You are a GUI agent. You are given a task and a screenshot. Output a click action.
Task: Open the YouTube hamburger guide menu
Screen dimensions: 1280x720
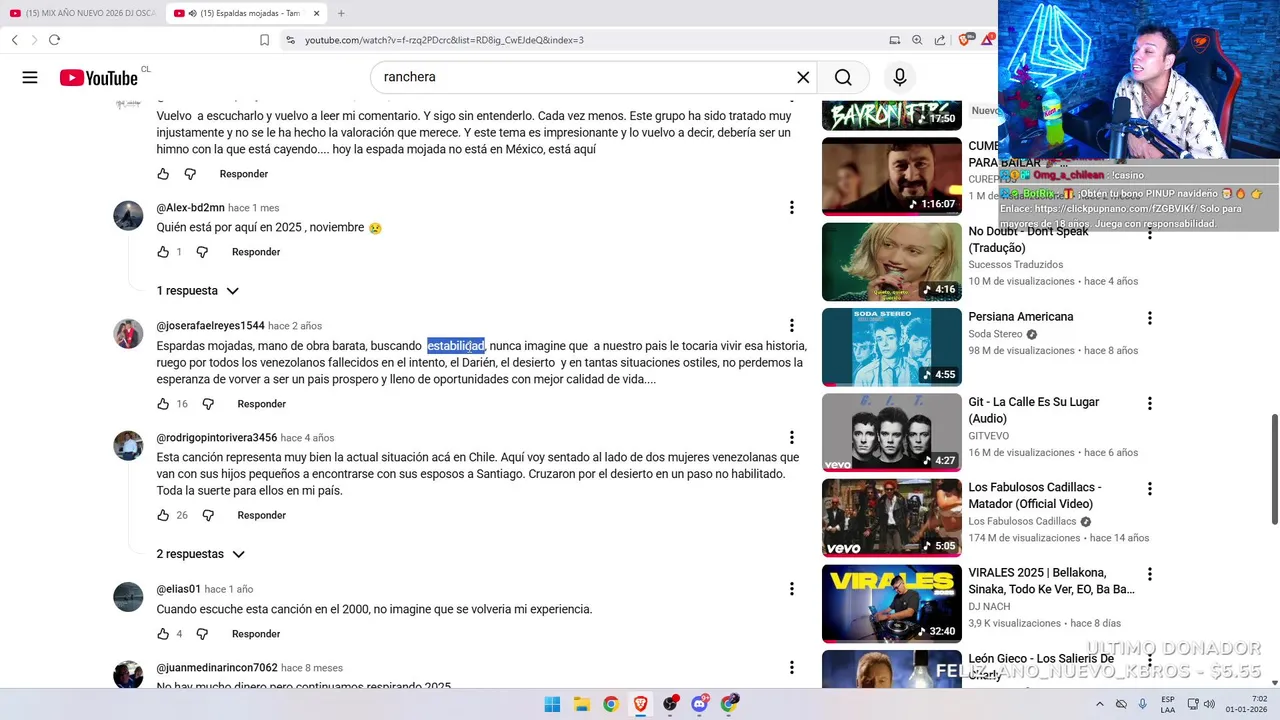coord(30,77)
